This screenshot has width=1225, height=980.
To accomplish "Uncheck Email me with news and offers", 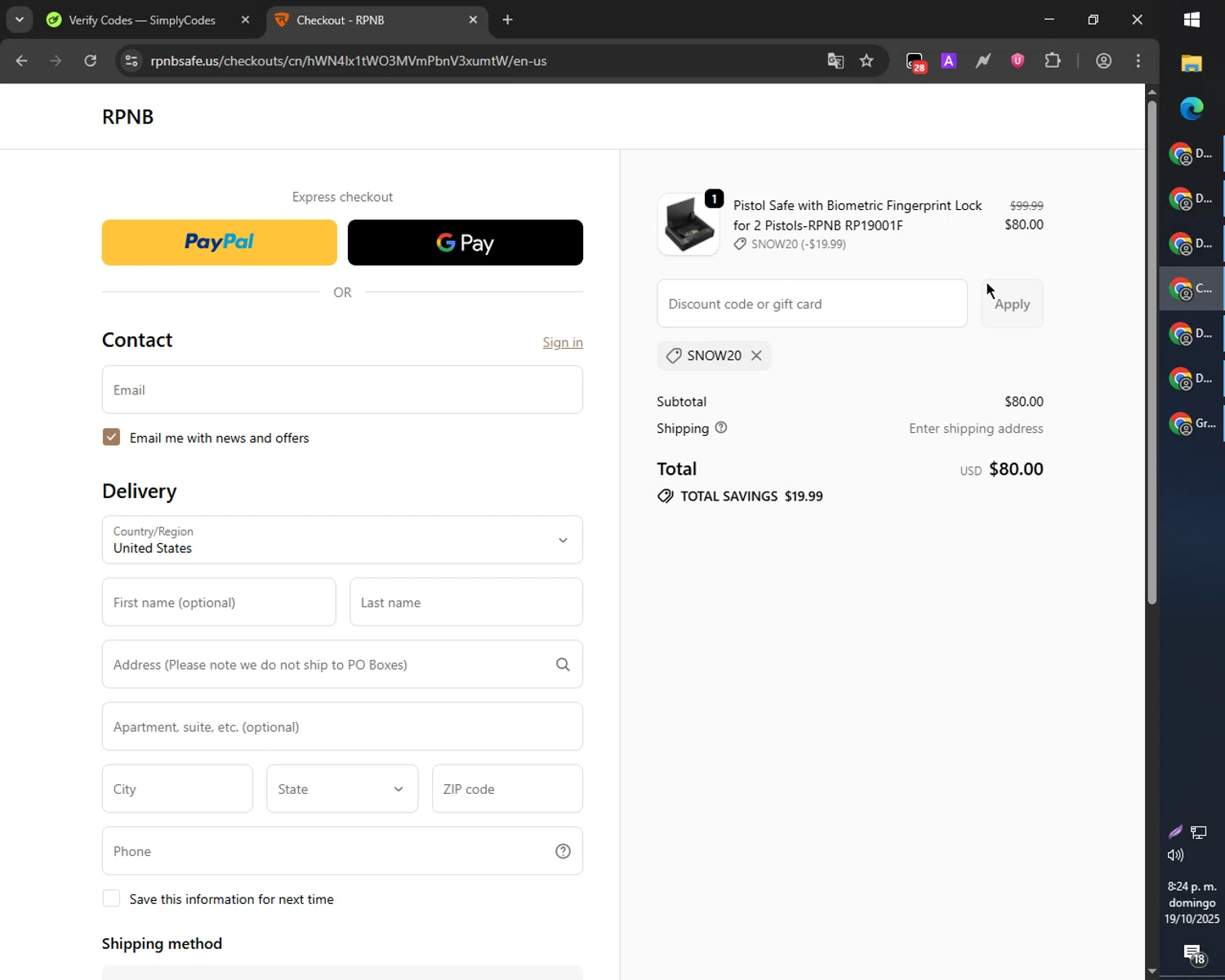I will coord(111,437).
